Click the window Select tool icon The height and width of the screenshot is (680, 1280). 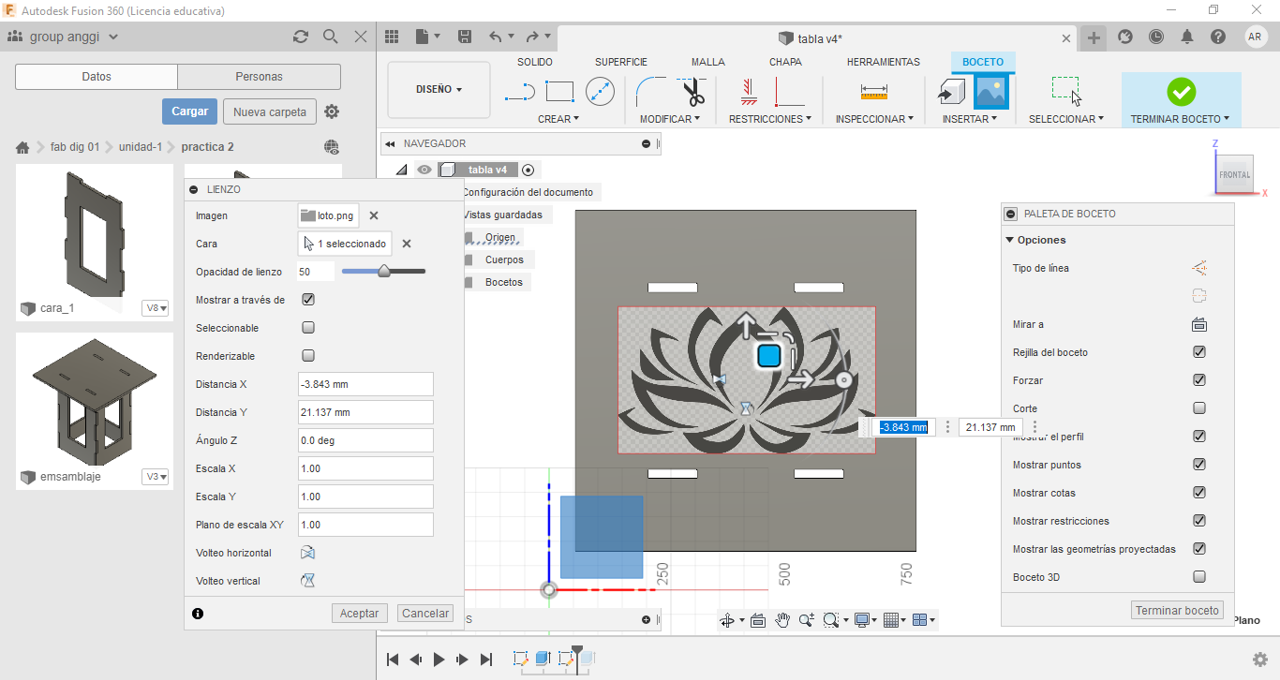(x=1067, y=91)
